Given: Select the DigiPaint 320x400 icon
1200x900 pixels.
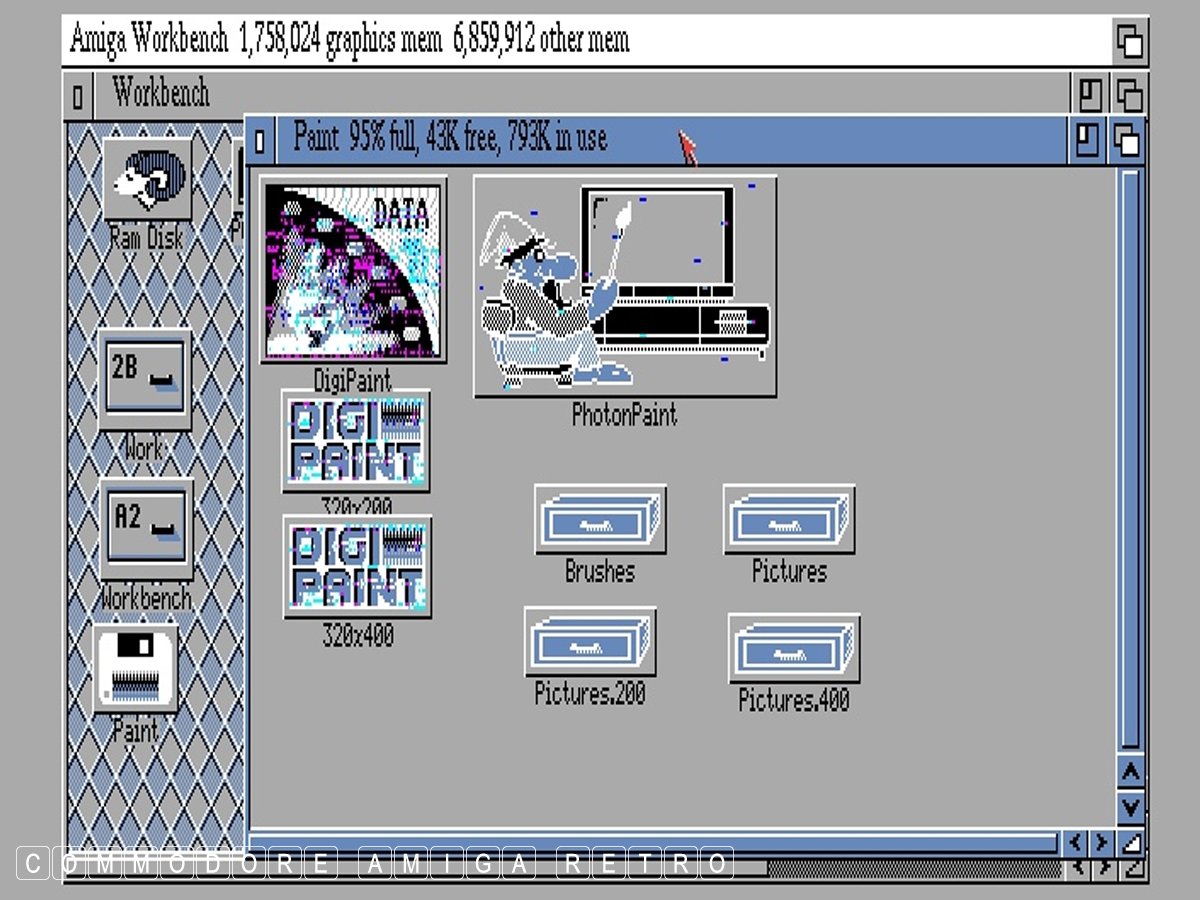Looking at the screenshot, I should [x=356, y=566].
